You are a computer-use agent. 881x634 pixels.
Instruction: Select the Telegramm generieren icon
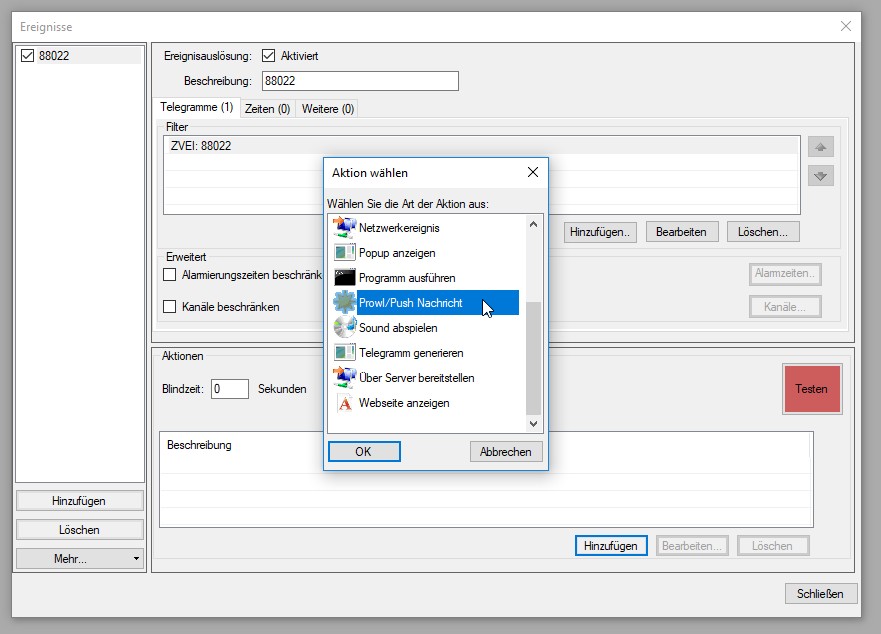point(344,352)
